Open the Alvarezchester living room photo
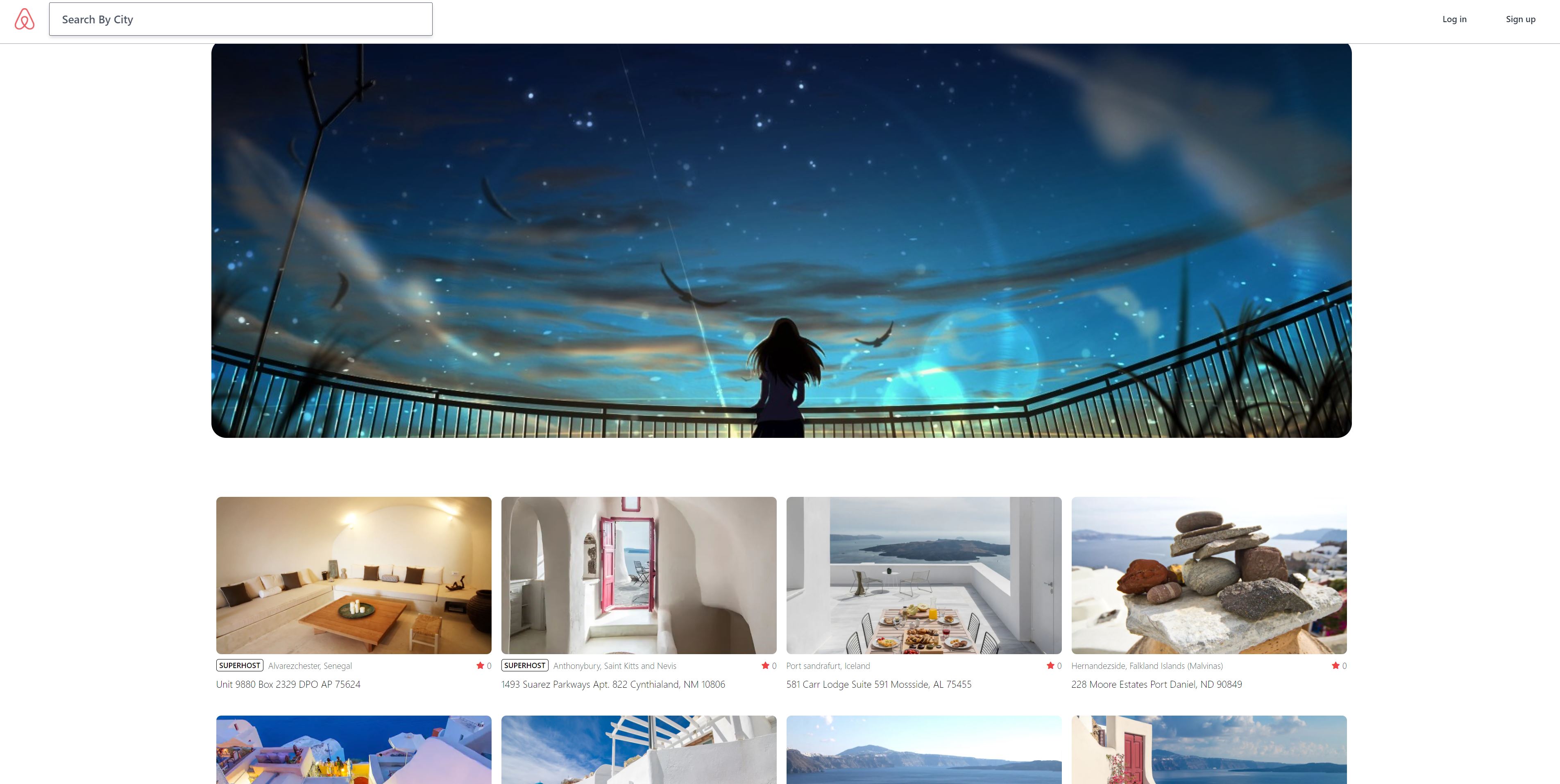 pos(354,575)
